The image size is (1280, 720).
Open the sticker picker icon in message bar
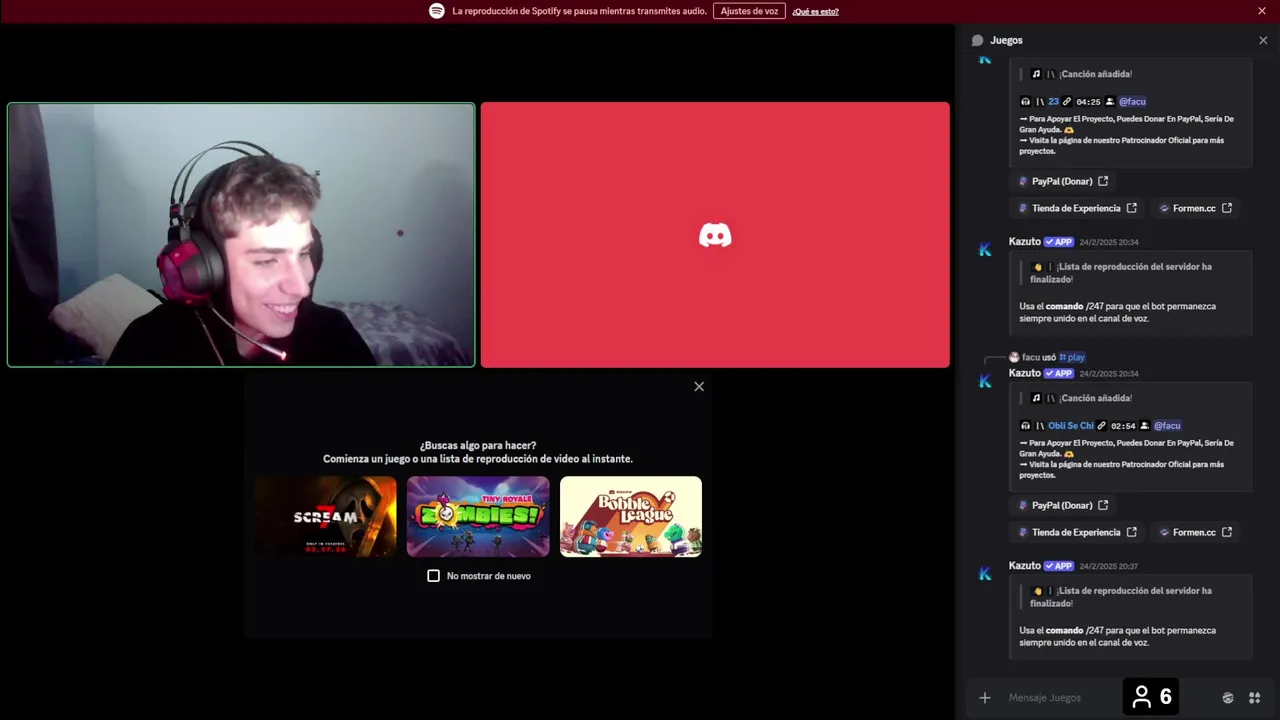click(1228, 698)
